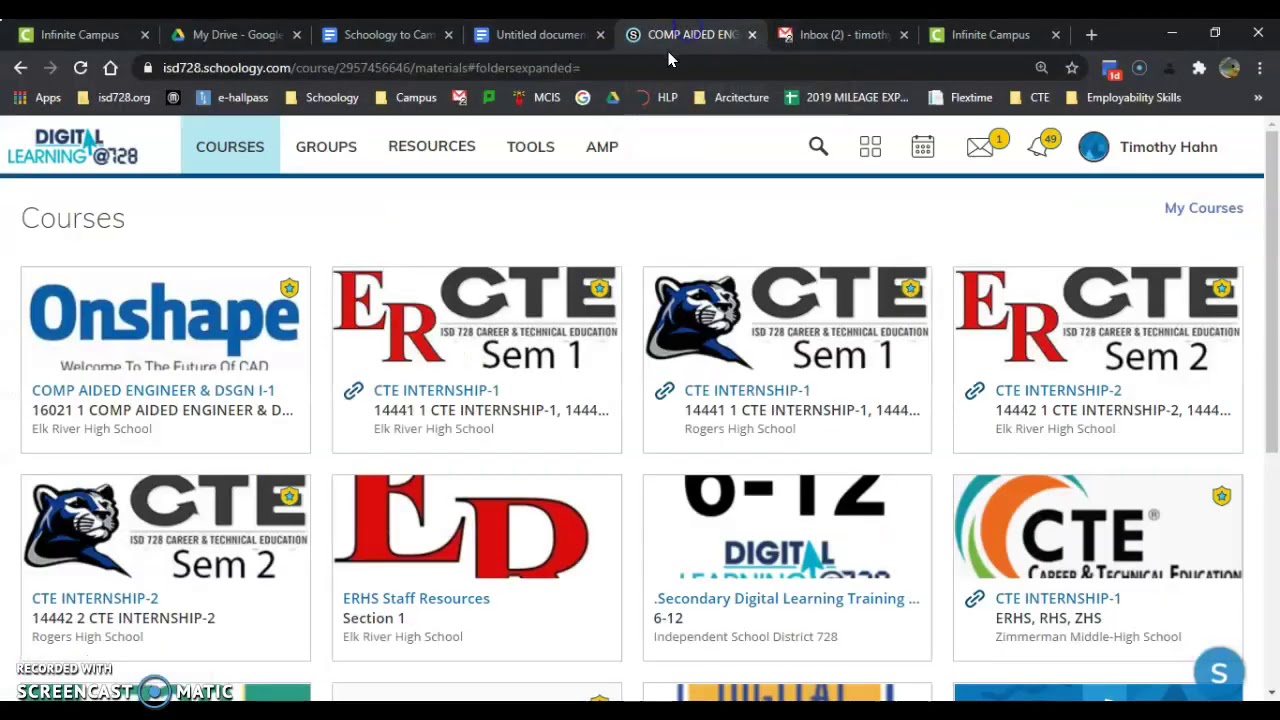Open HLP bookmark folder
Screen dimensions: 1280x720
pos(657,98)
